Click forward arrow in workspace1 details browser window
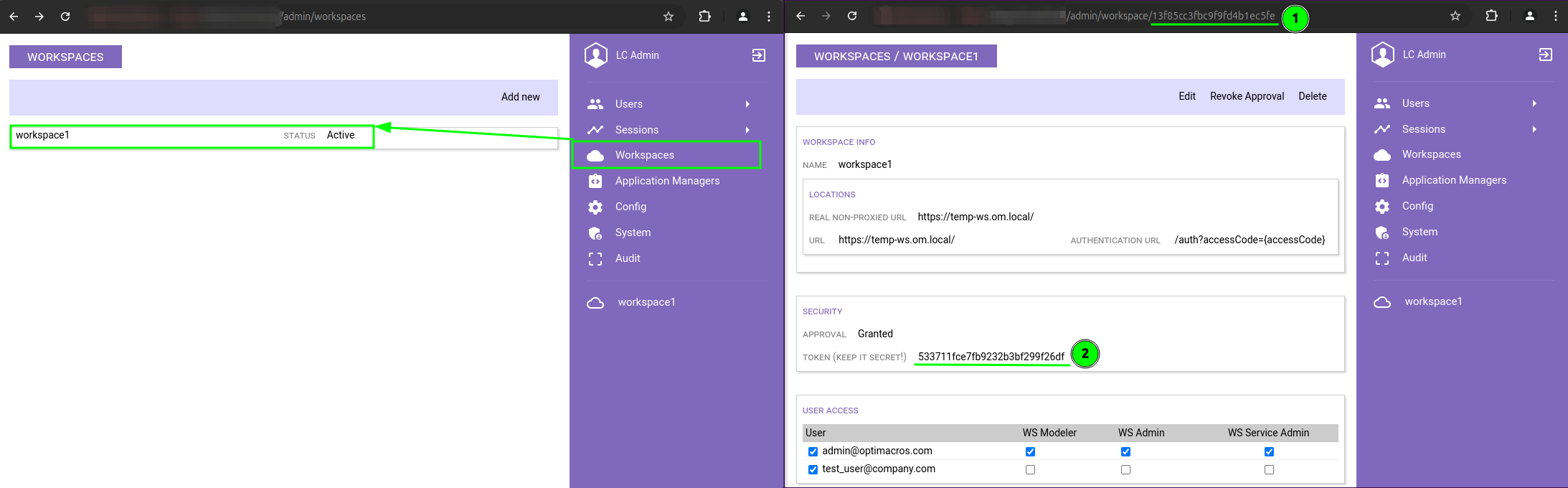This screenshot has width=1568, height=488. [826, 16]
